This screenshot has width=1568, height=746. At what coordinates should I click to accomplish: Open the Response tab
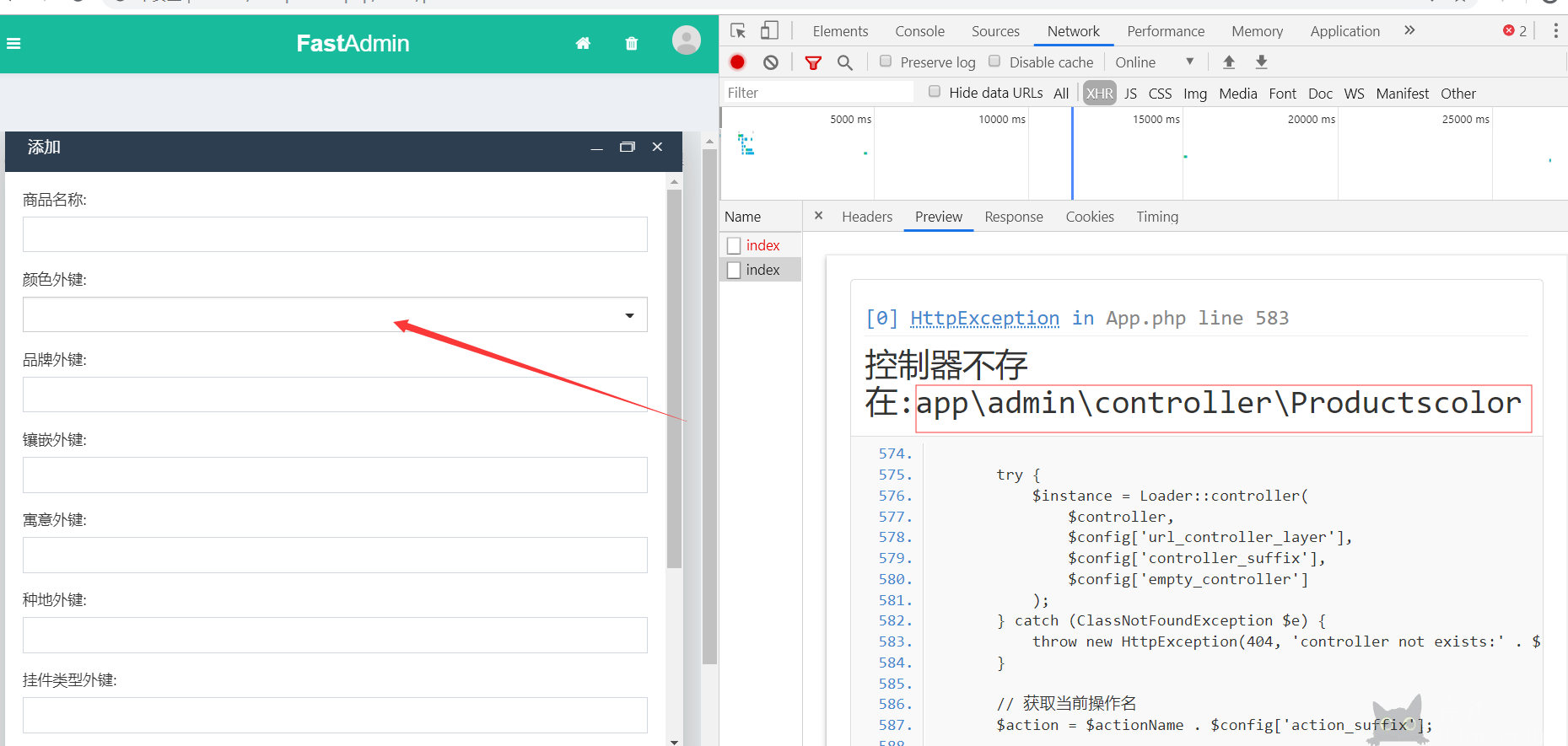[1013, 217]
